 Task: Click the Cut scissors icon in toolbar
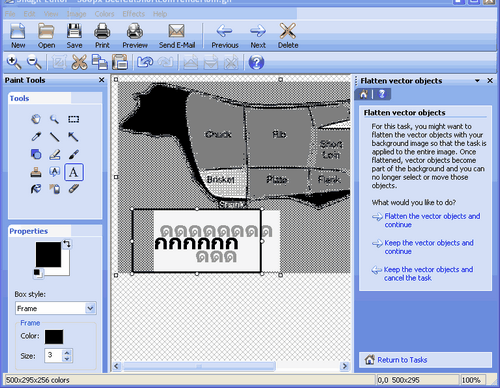point(79,62)
